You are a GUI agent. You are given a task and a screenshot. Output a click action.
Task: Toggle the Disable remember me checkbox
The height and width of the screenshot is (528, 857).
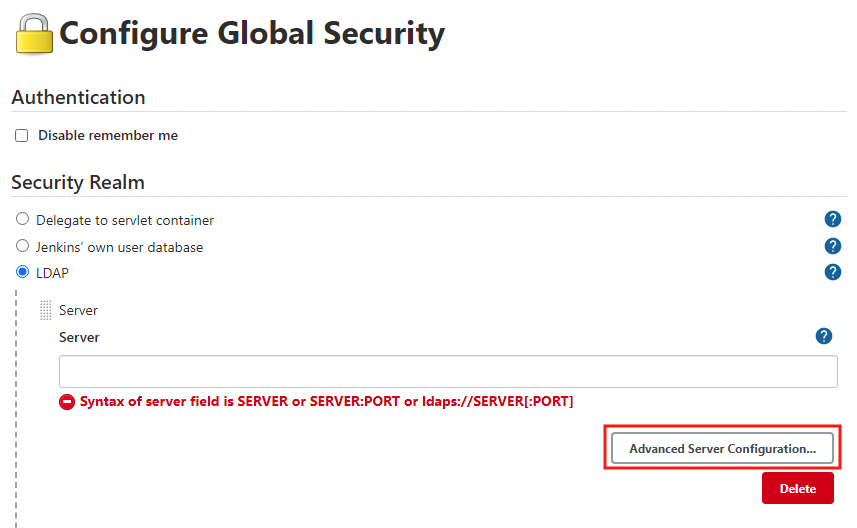pos(21,136)
